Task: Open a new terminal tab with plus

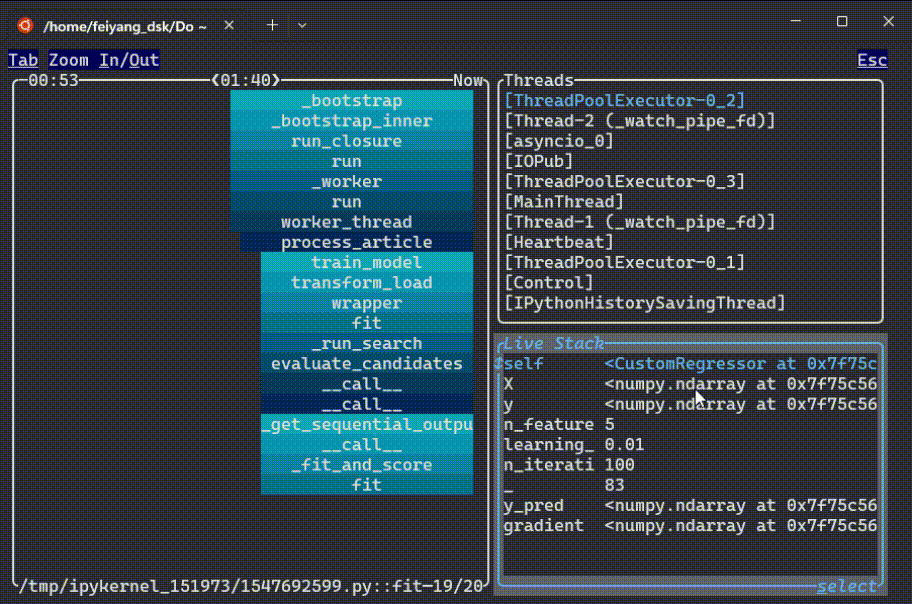Action: (272, 25)
